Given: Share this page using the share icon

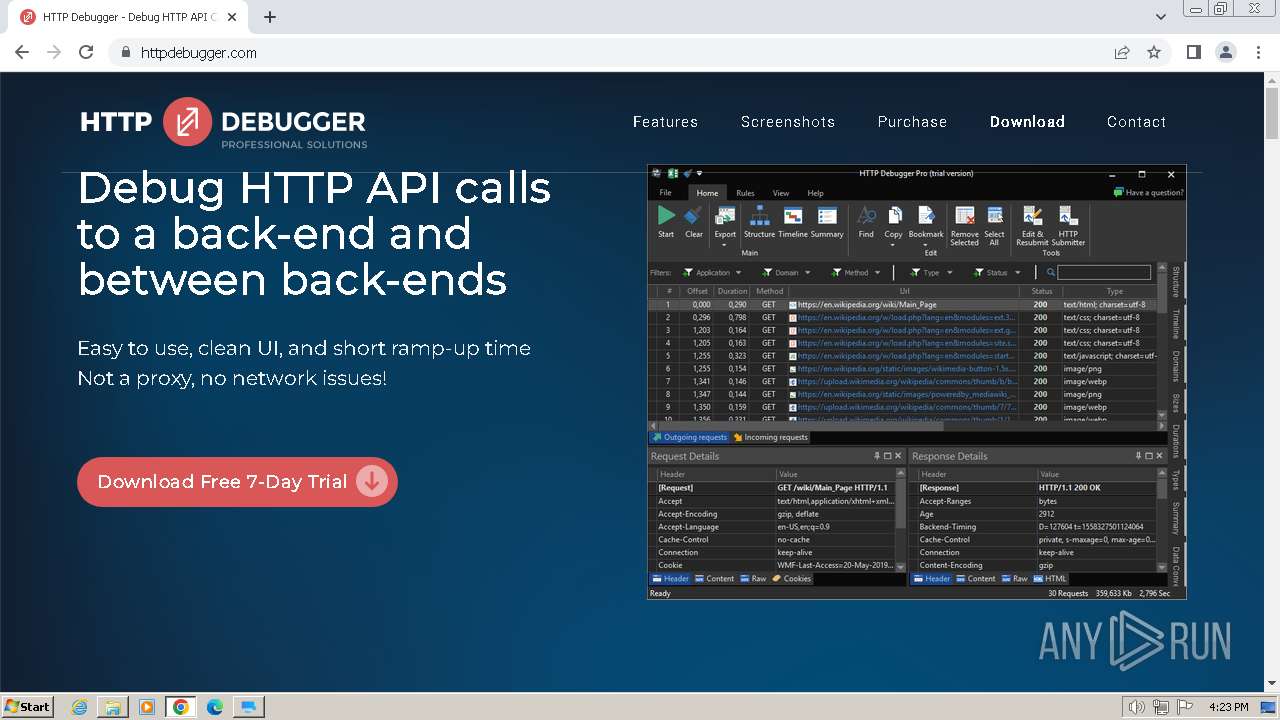Looking at the screenshot, I should click(1122, 52).
